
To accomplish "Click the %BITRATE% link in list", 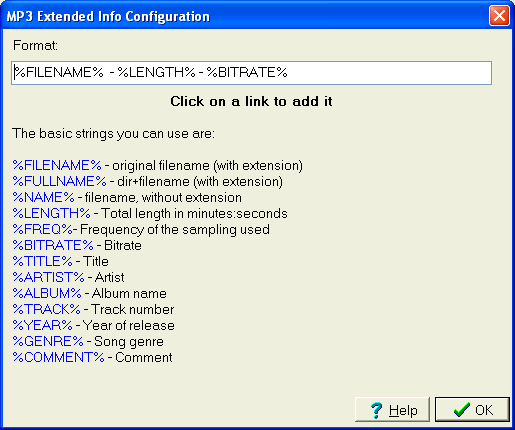I will [x=53, y=245].
